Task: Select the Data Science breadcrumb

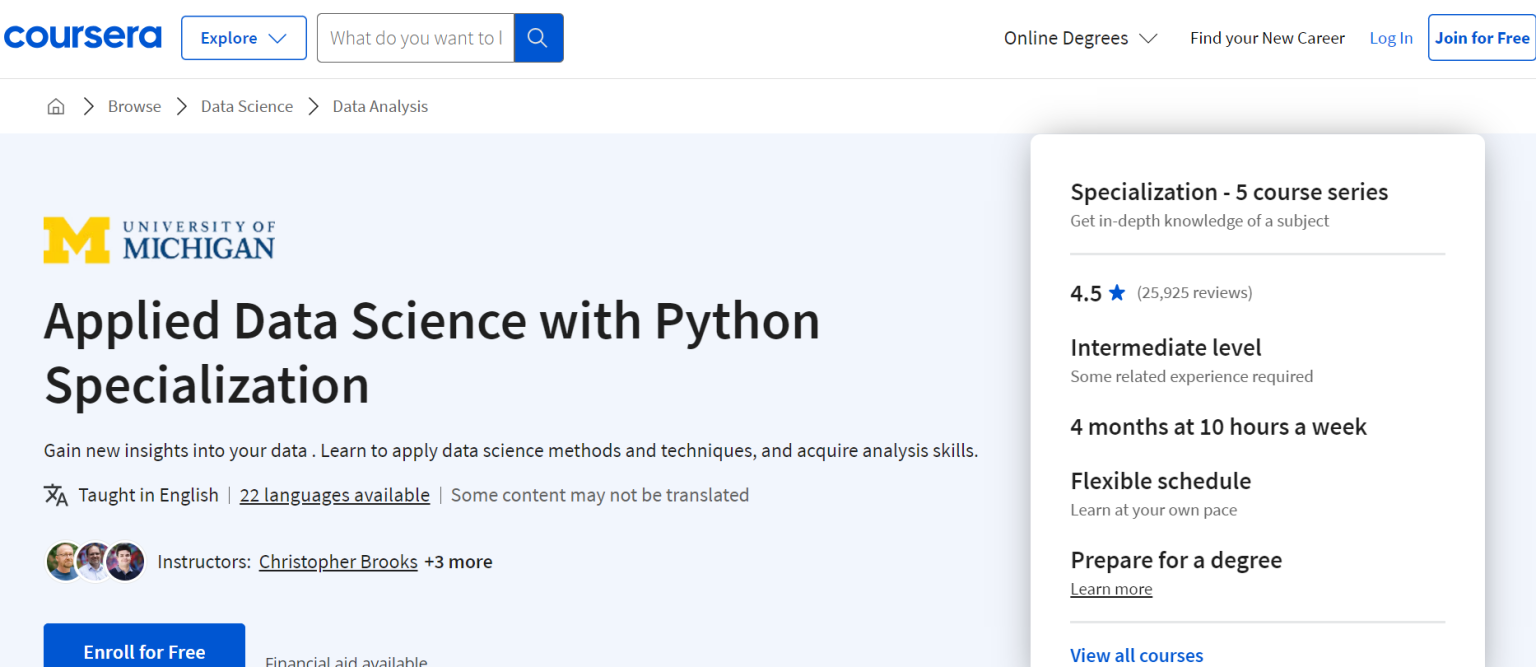Action: (246, 106)
